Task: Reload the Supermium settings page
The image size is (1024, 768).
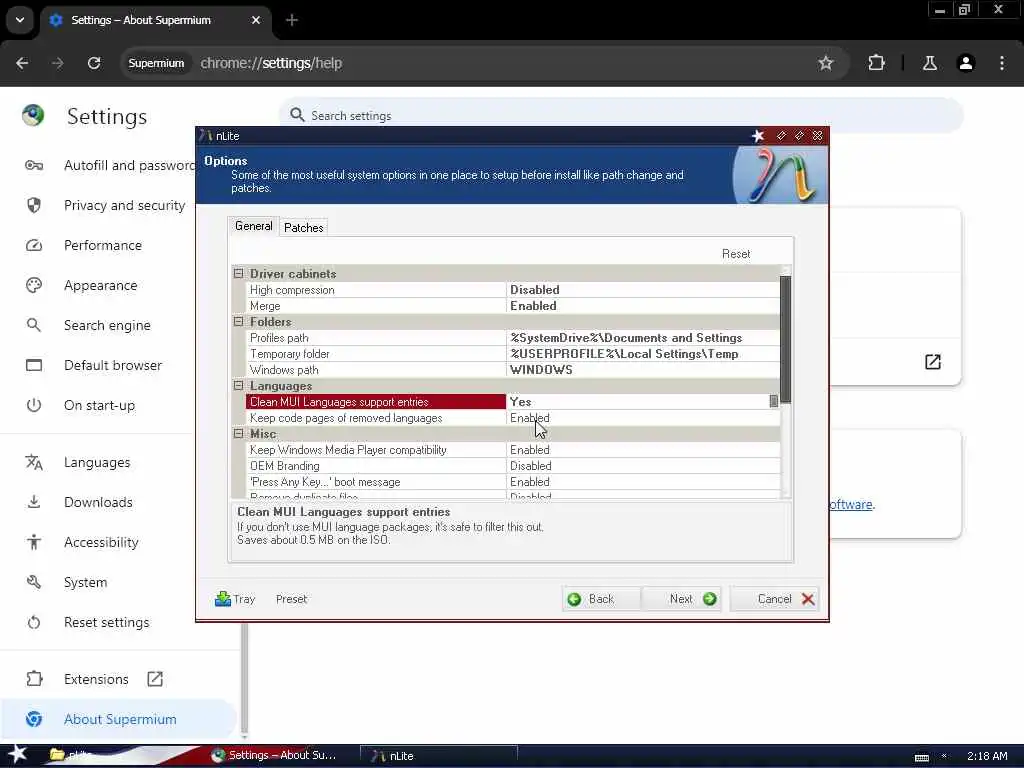Action: pos(94,63)
